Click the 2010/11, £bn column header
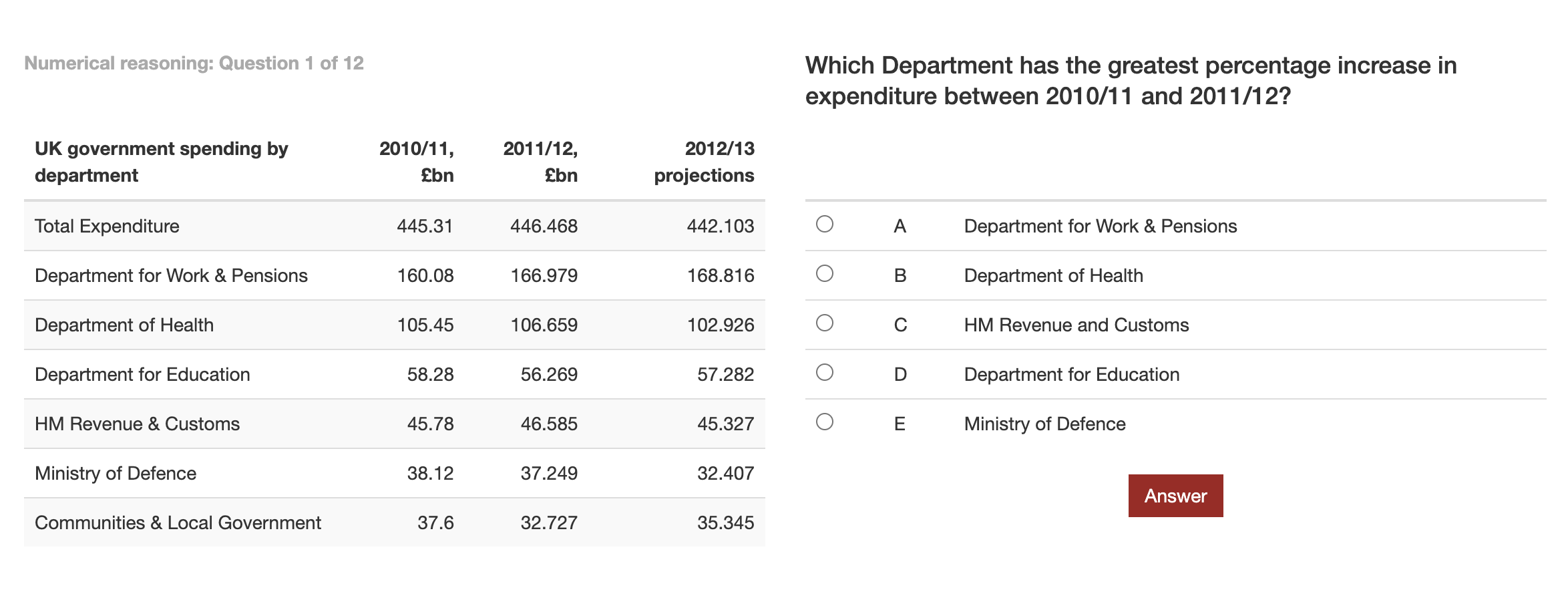The image size is (1568, 604). tap(417, 162)
